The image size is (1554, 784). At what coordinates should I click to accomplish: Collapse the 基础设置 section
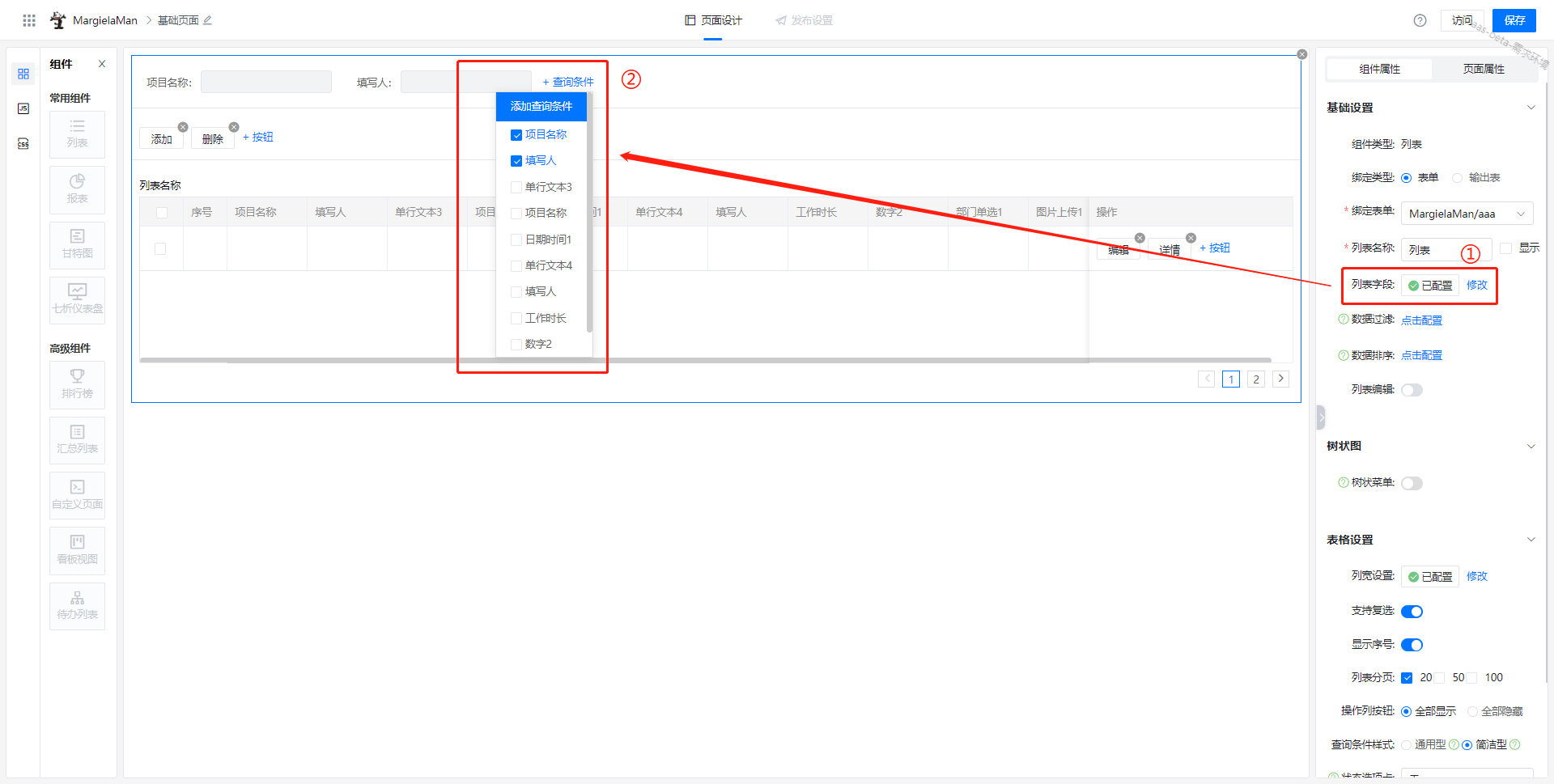pyautogui.click(x=1531, y=108)
